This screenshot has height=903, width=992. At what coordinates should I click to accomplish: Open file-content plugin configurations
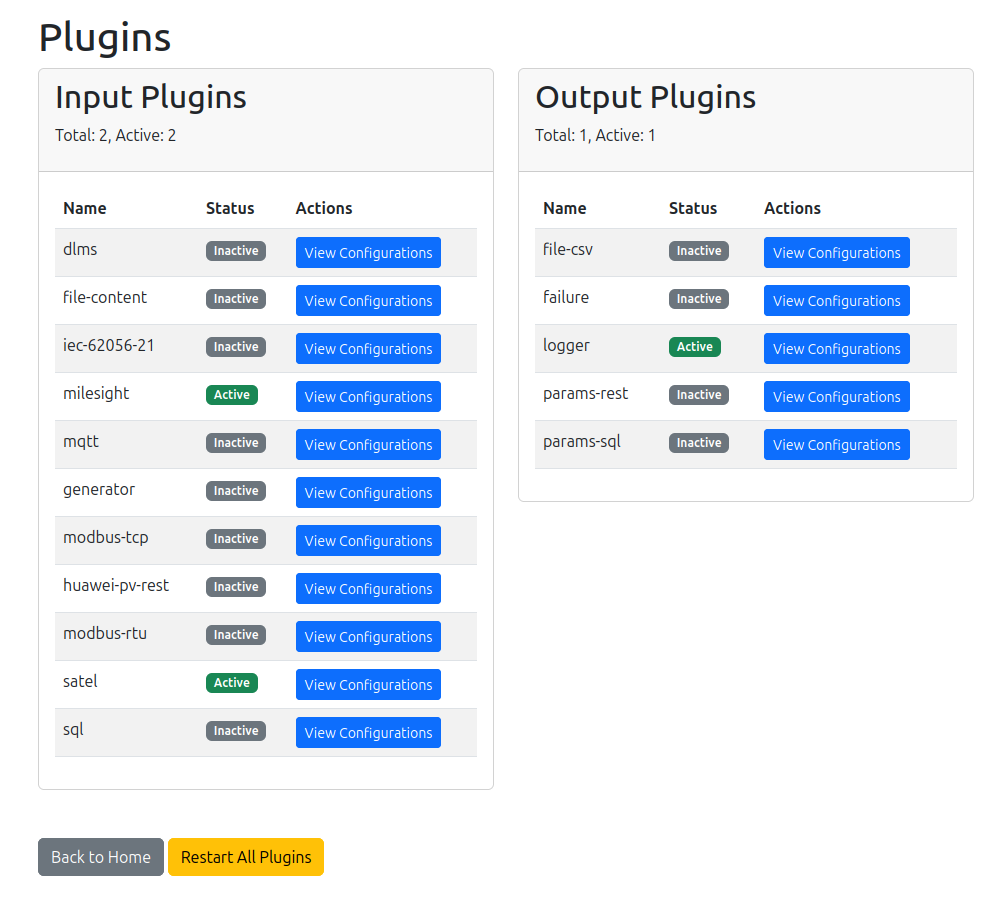tap(368, 301)
